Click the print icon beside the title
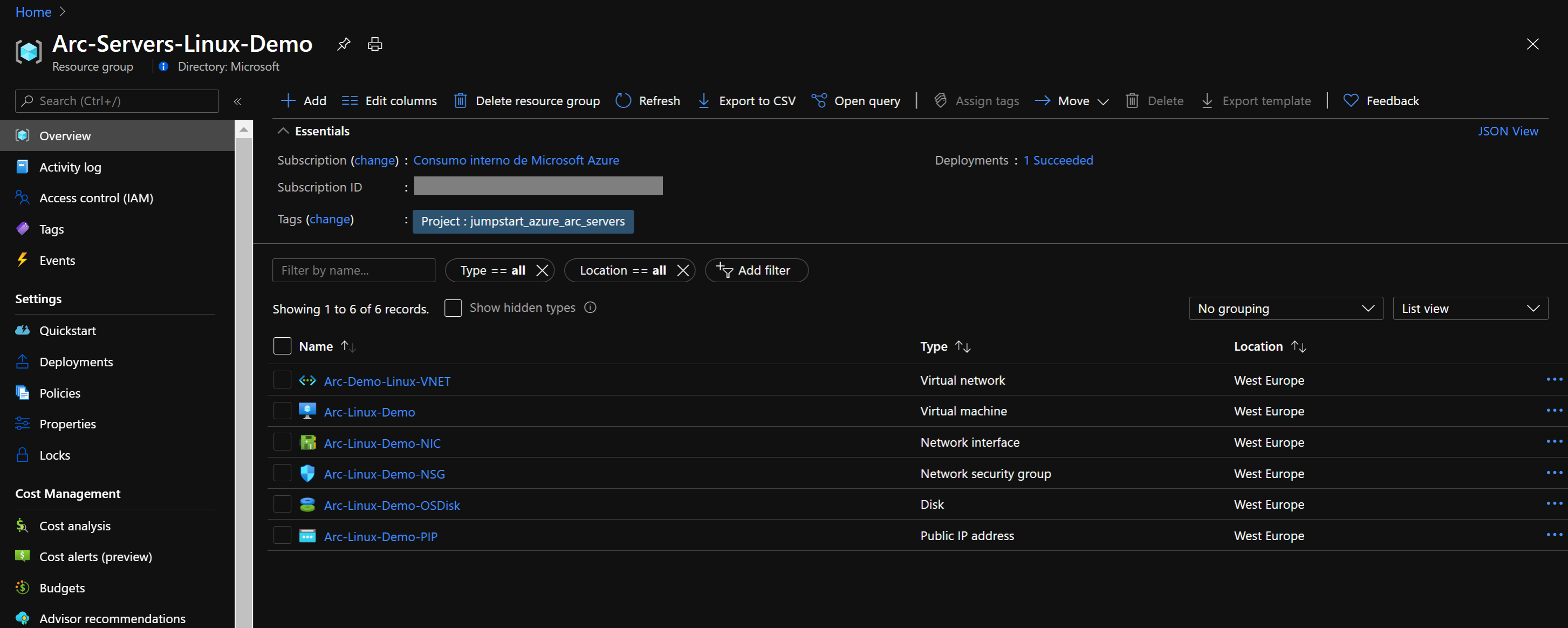Viewport: 1568px width, 628px height. click(x=375, y=44)
